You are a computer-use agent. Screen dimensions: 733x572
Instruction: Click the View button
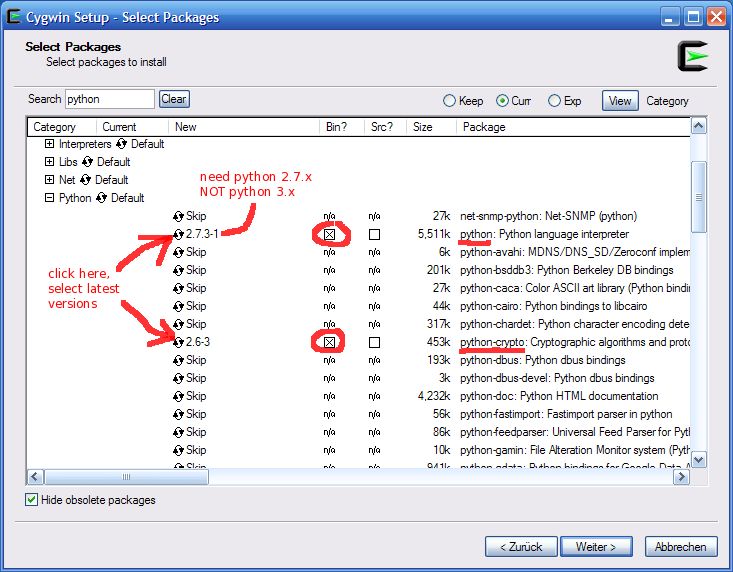coord(620,101)
